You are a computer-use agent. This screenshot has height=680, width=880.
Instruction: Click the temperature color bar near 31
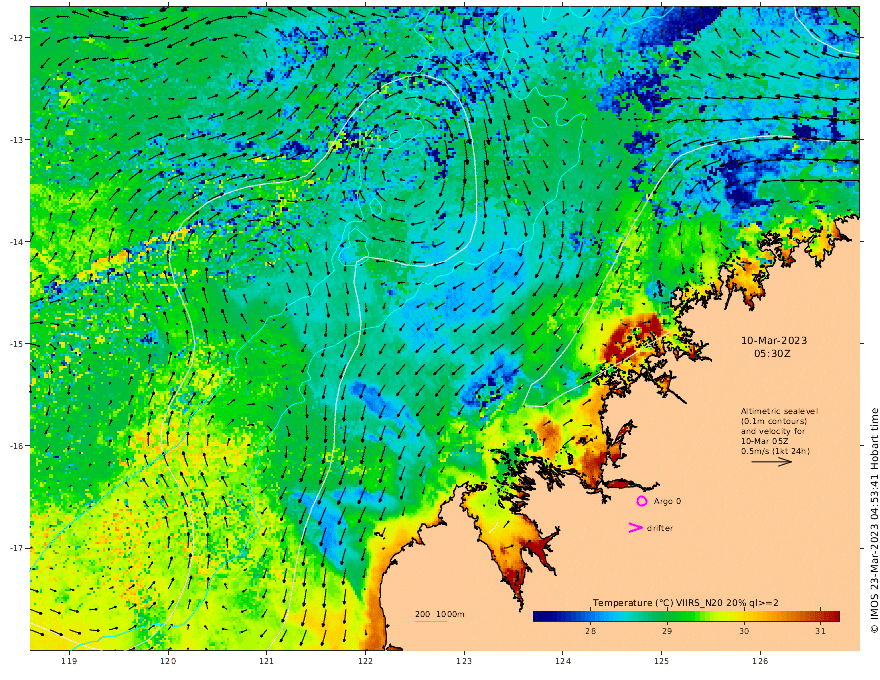coord(821,617)
